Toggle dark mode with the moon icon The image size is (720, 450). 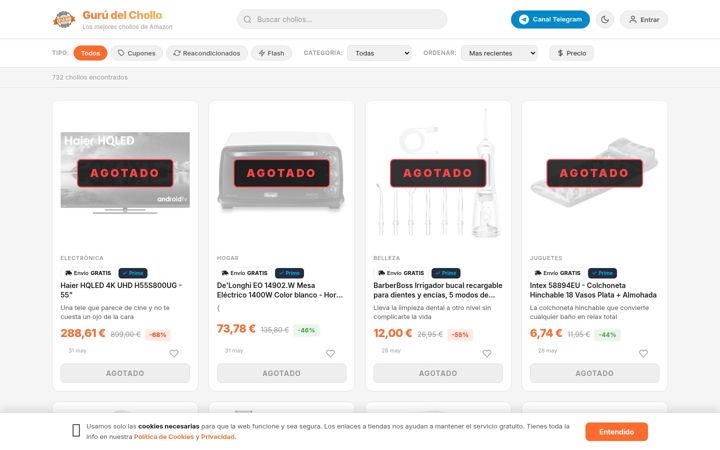(x=605, y=19)
